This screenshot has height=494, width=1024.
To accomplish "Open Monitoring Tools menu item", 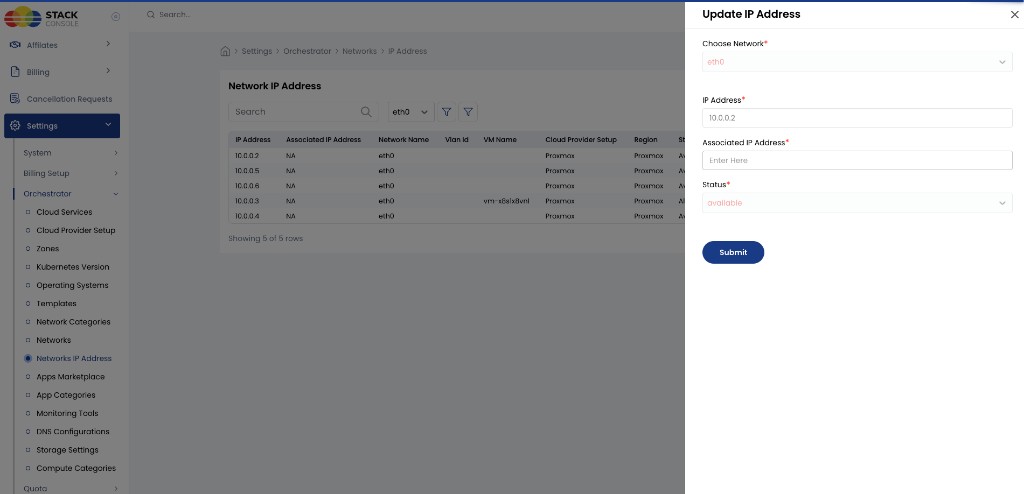I will [67, 413].
